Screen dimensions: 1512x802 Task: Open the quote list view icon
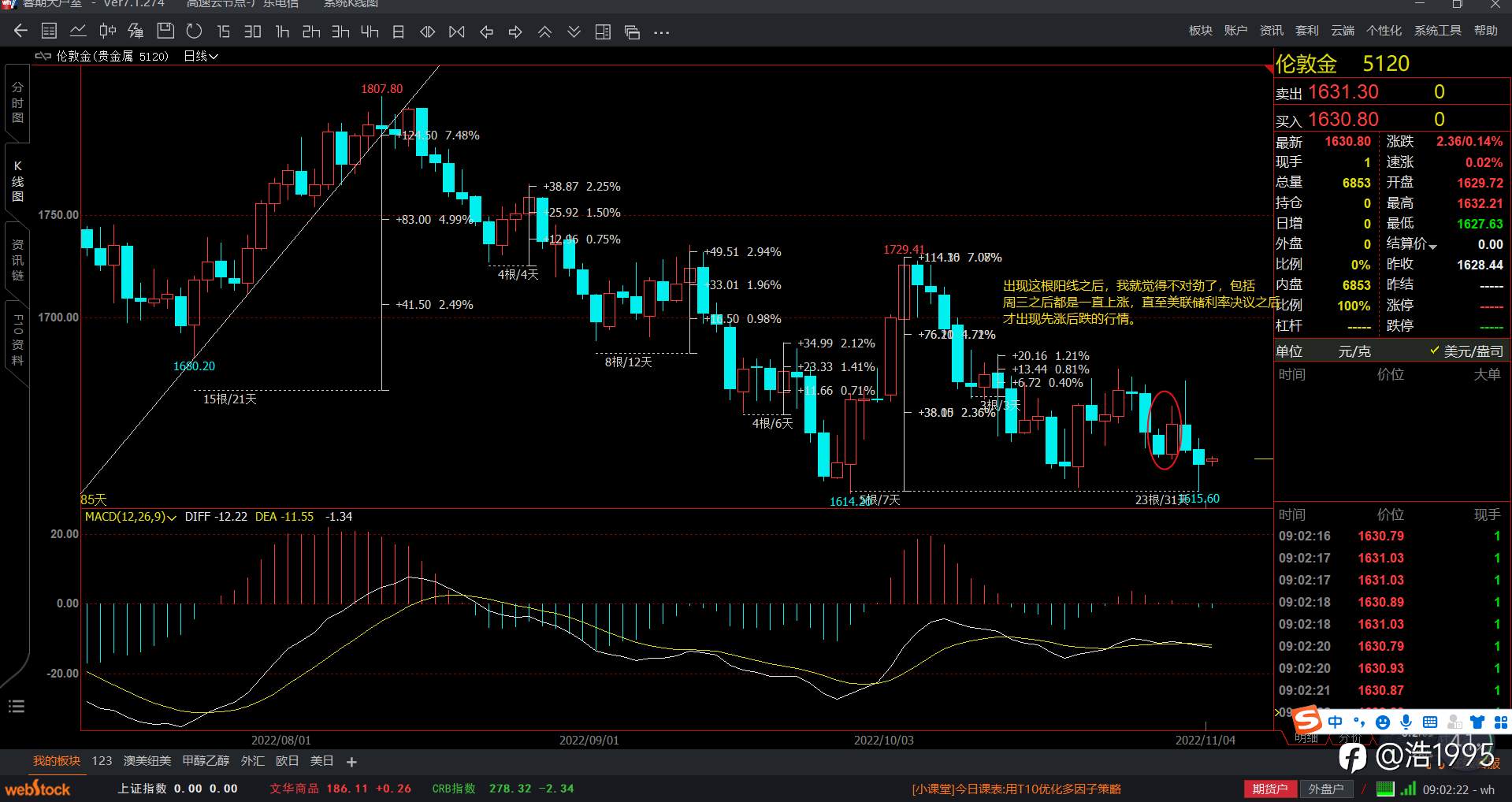[49, 32]
